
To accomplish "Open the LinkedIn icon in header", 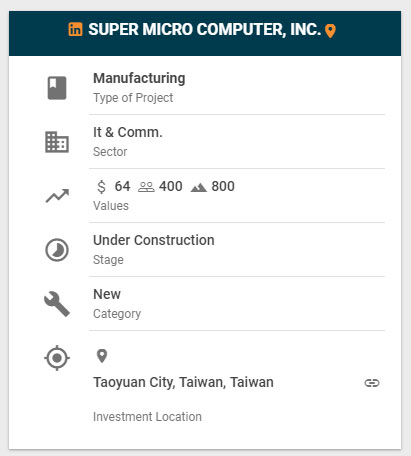I will 75,29.
